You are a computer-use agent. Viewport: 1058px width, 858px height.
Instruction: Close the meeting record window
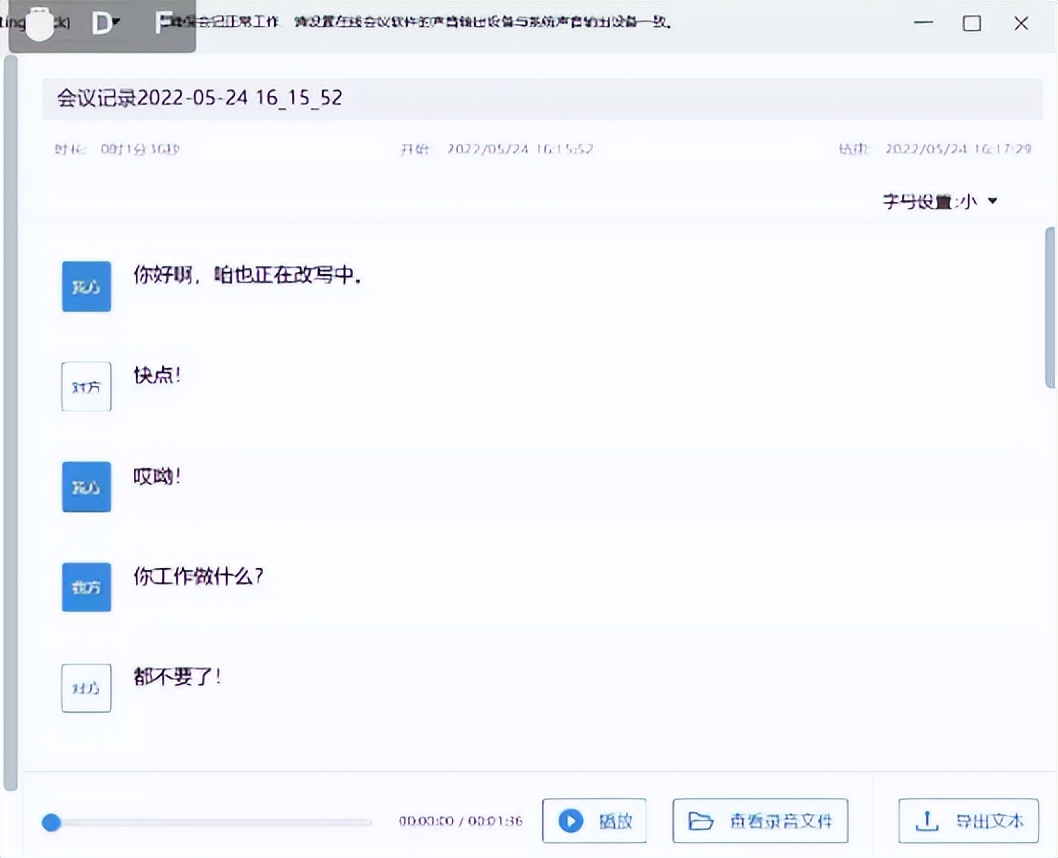[x=1021, y=23]
